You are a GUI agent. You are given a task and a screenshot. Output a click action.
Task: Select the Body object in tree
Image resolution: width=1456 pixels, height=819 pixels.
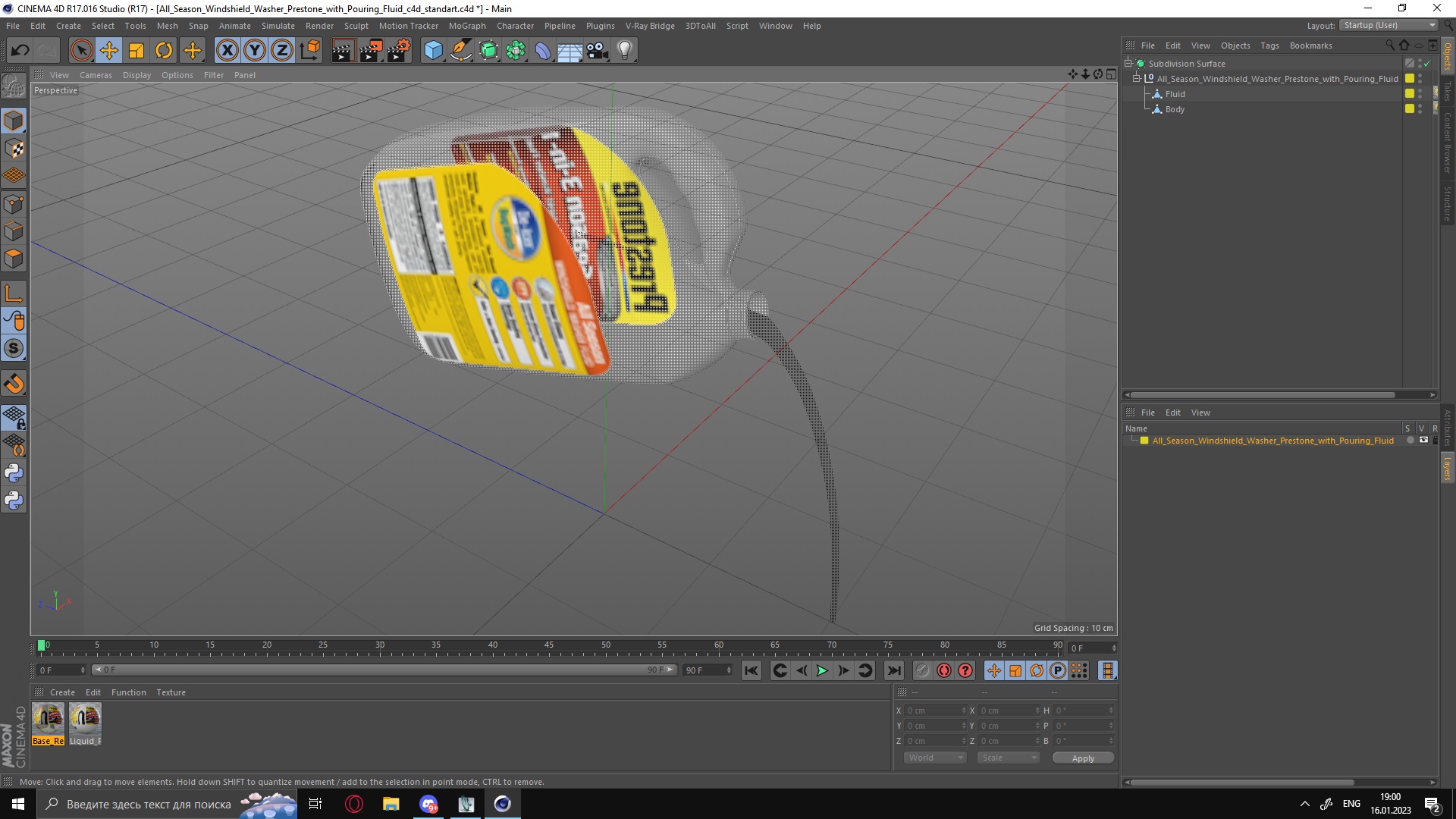(x=1175, y=109)
